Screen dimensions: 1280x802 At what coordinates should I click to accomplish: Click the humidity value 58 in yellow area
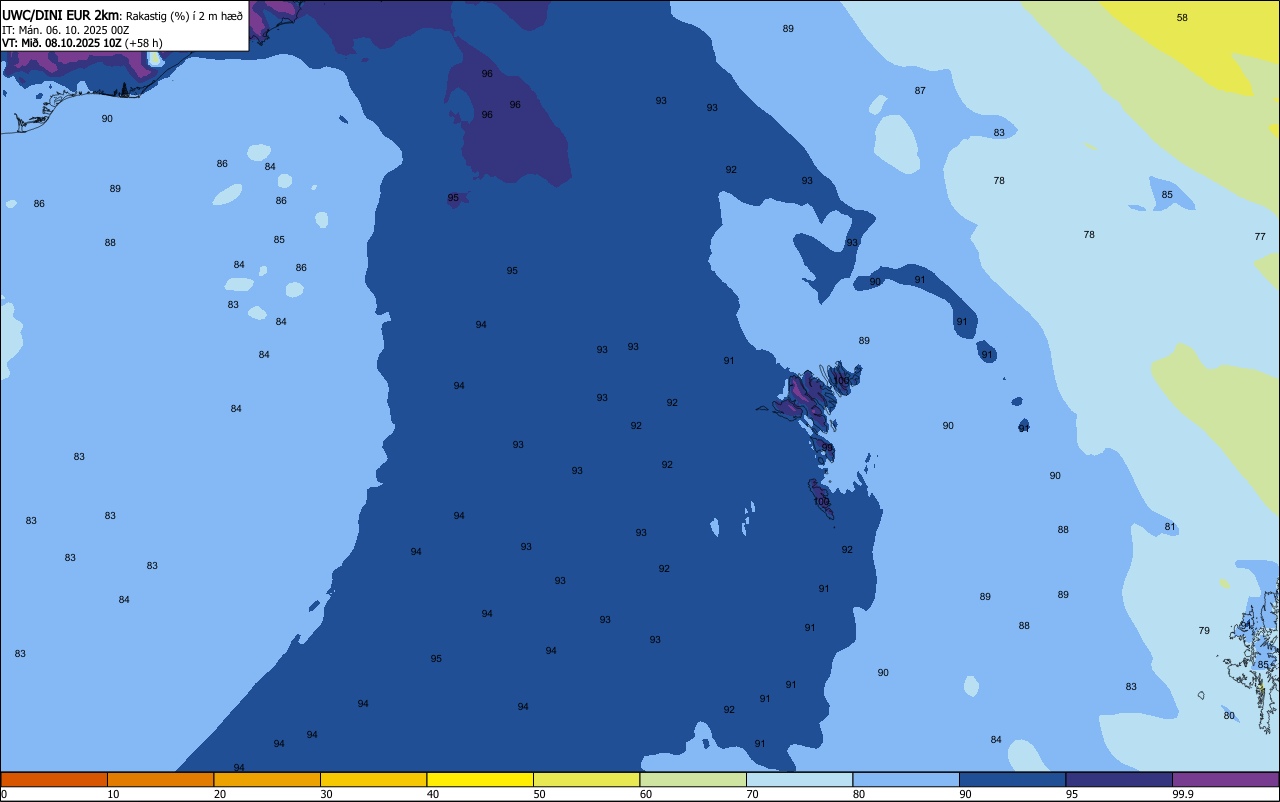1182,18
